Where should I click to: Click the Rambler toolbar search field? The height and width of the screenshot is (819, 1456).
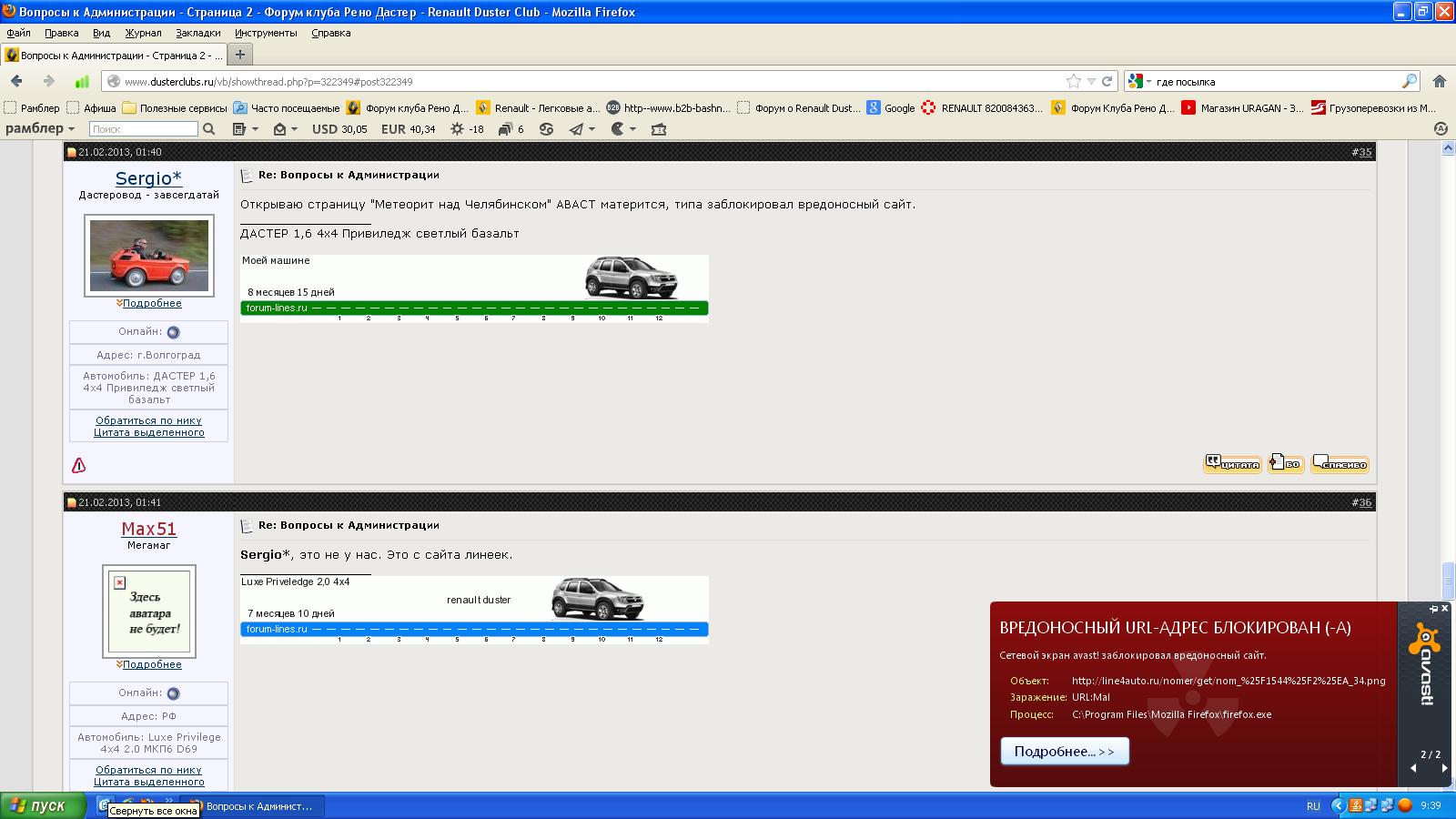(143, 129)
